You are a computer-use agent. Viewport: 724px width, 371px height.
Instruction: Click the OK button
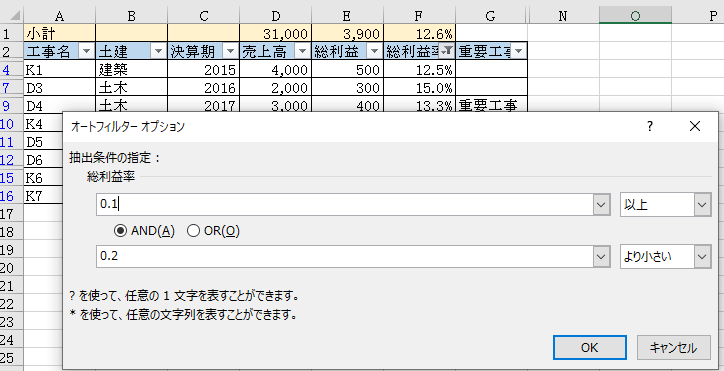point(590,347)
